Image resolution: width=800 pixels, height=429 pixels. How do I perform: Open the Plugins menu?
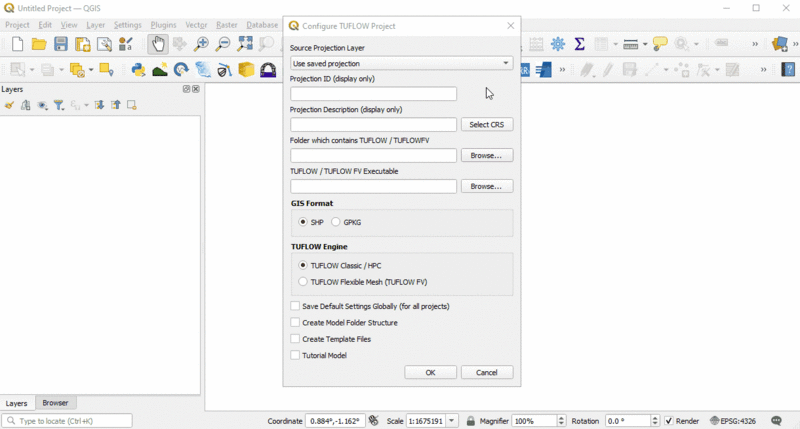coord(163,25)
